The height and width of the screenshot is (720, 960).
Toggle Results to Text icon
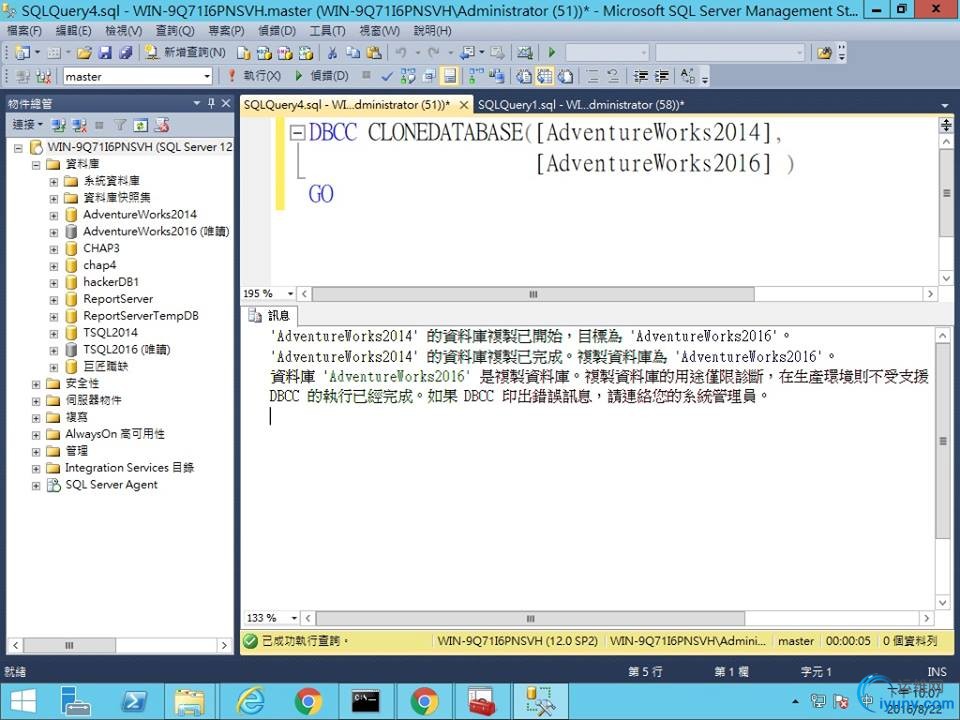coord(524,76)
